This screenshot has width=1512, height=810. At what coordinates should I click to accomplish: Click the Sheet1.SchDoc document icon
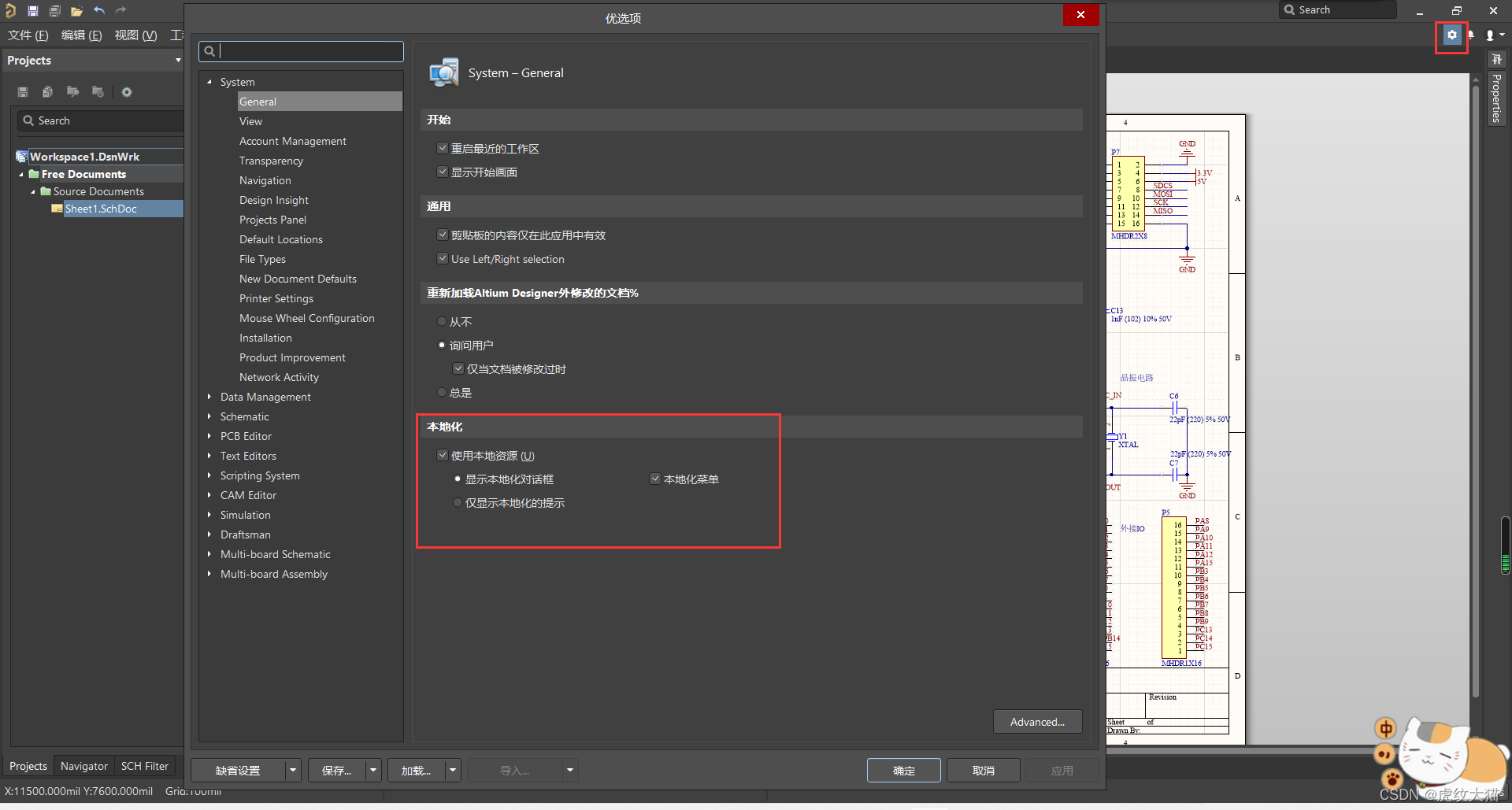pyautogui.click(x=57, y=209)
